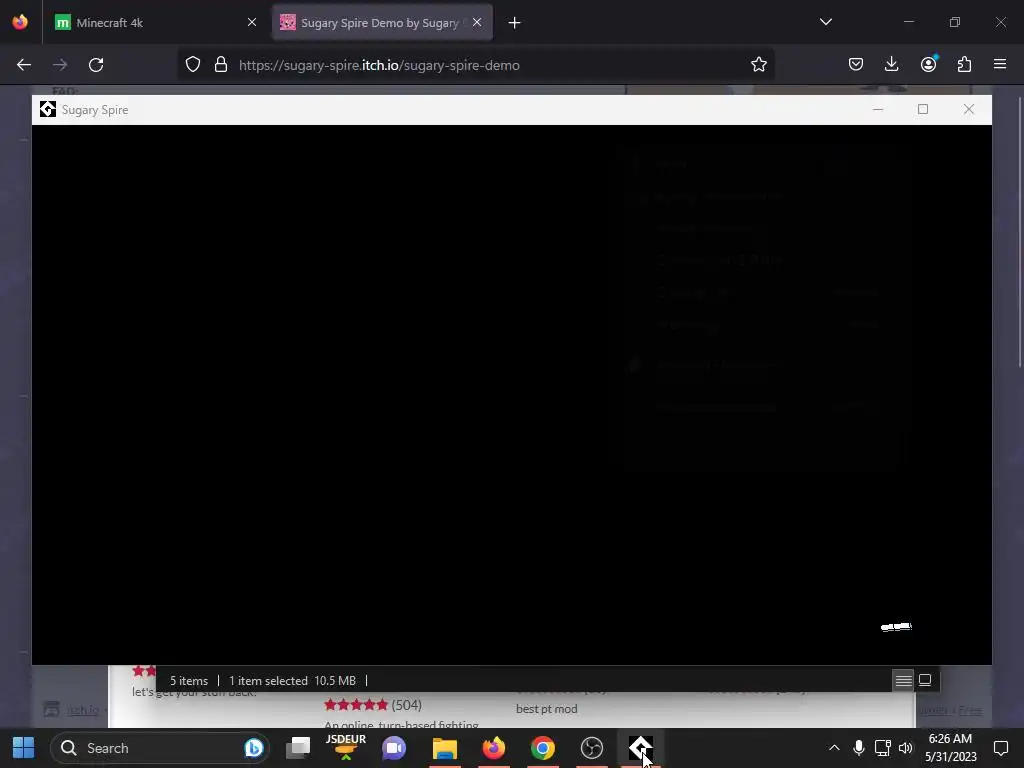Viewport: 1024px width, 768px height.
Task: Click the browser page vertical scrollbar
Action: point(1020,232)
